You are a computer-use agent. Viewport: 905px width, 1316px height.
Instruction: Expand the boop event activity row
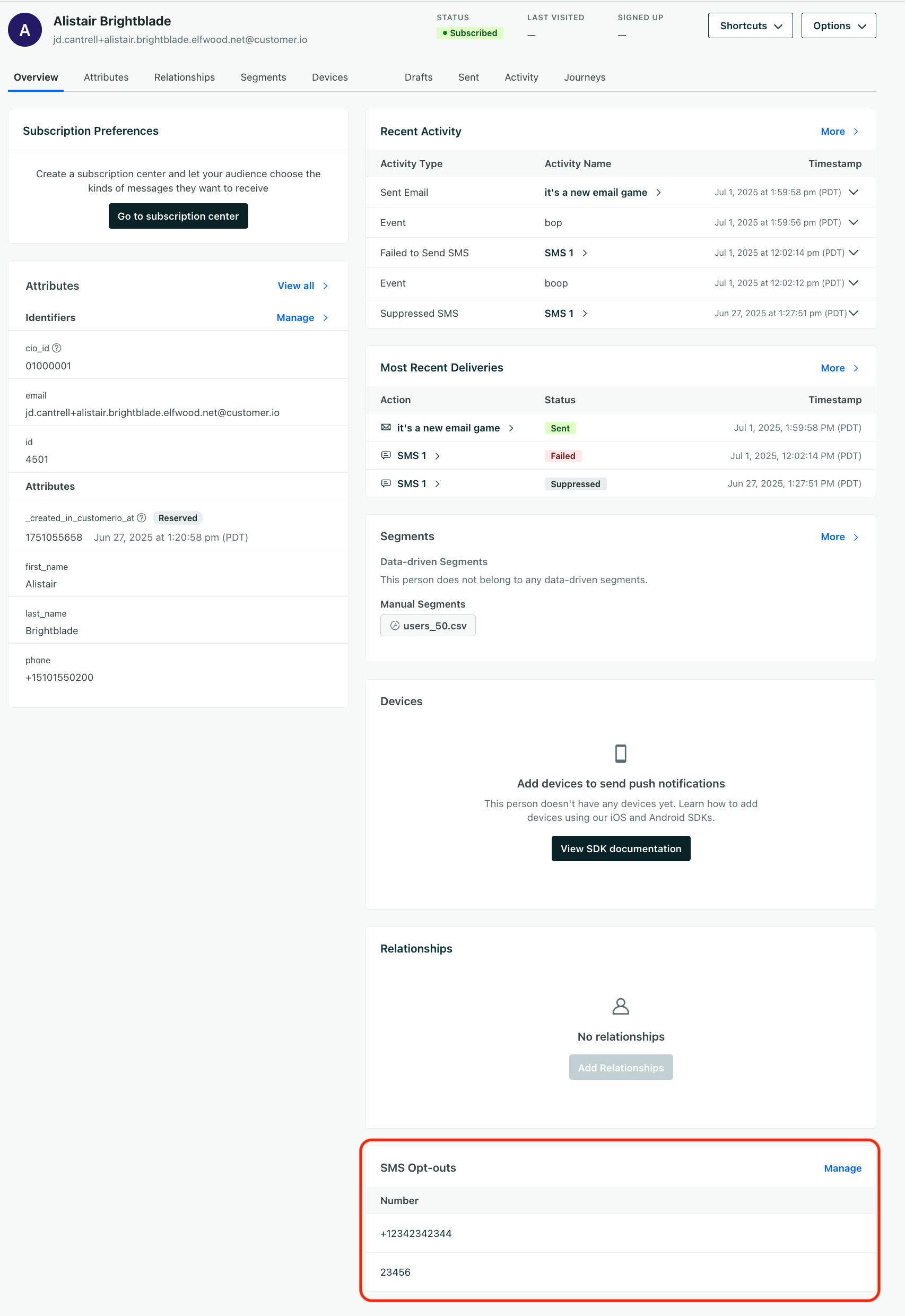[x=853, y=282]
